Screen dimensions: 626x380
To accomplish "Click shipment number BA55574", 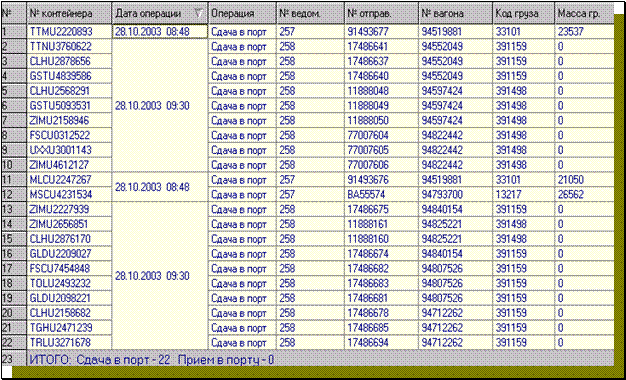I will tap(365, 194).
